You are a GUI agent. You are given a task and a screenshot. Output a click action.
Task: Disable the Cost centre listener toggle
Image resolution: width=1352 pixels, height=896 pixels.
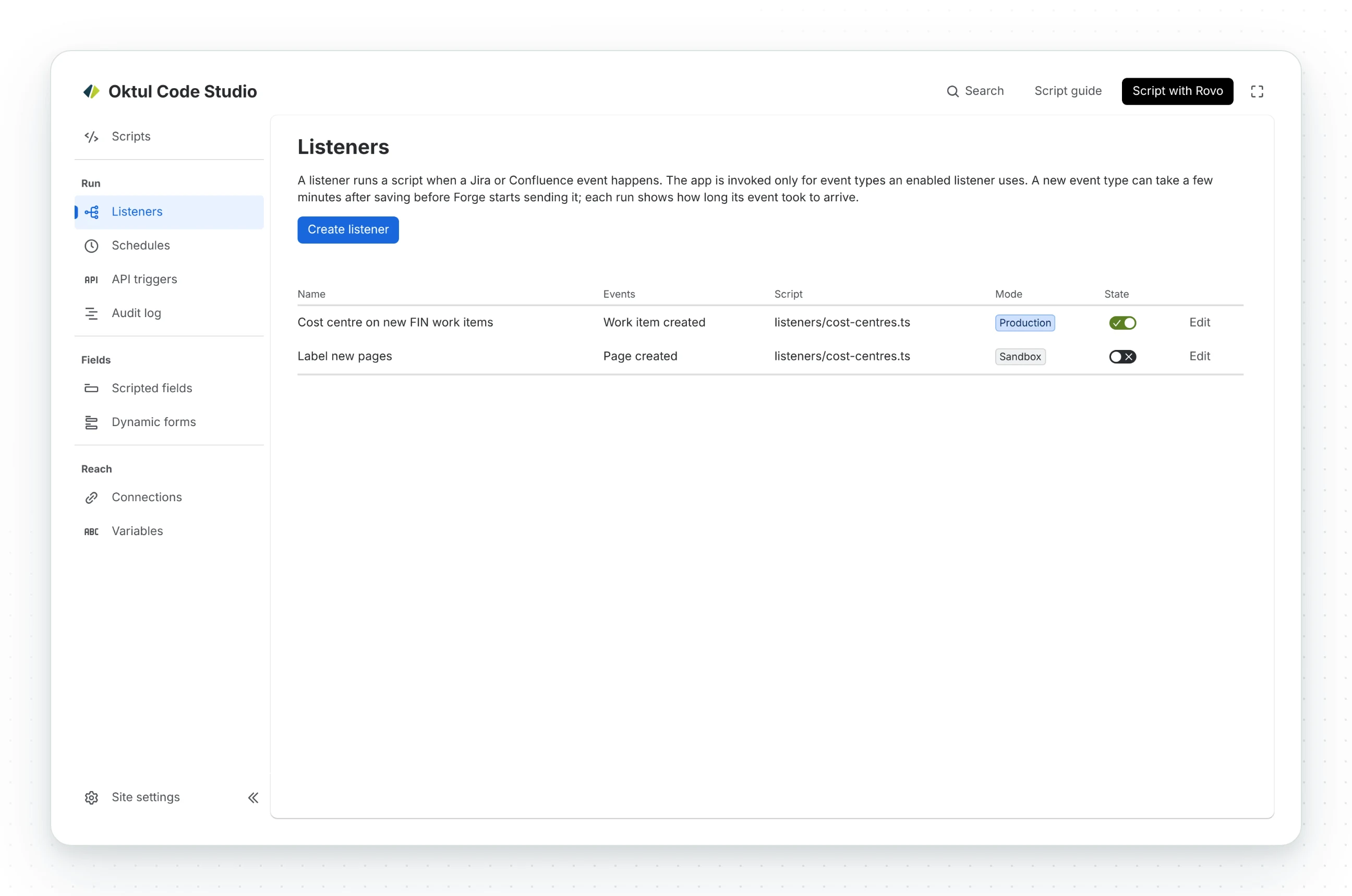[x=1122, y=323]
